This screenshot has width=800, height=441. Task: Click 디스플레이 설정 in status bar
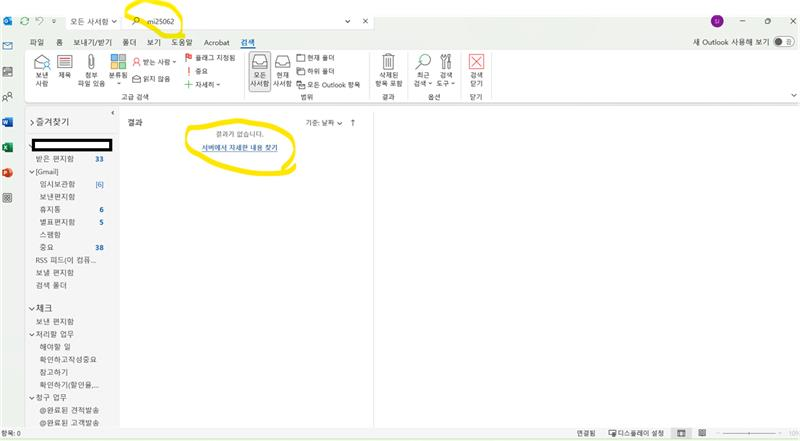tap(636, 433)
